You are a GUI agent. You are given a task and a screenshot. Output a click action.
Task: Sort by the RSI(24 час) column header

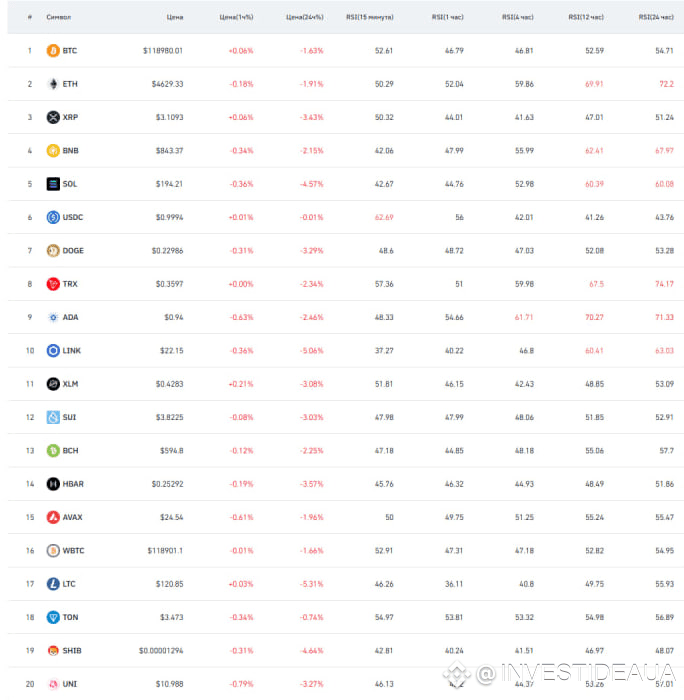point(656,17)
